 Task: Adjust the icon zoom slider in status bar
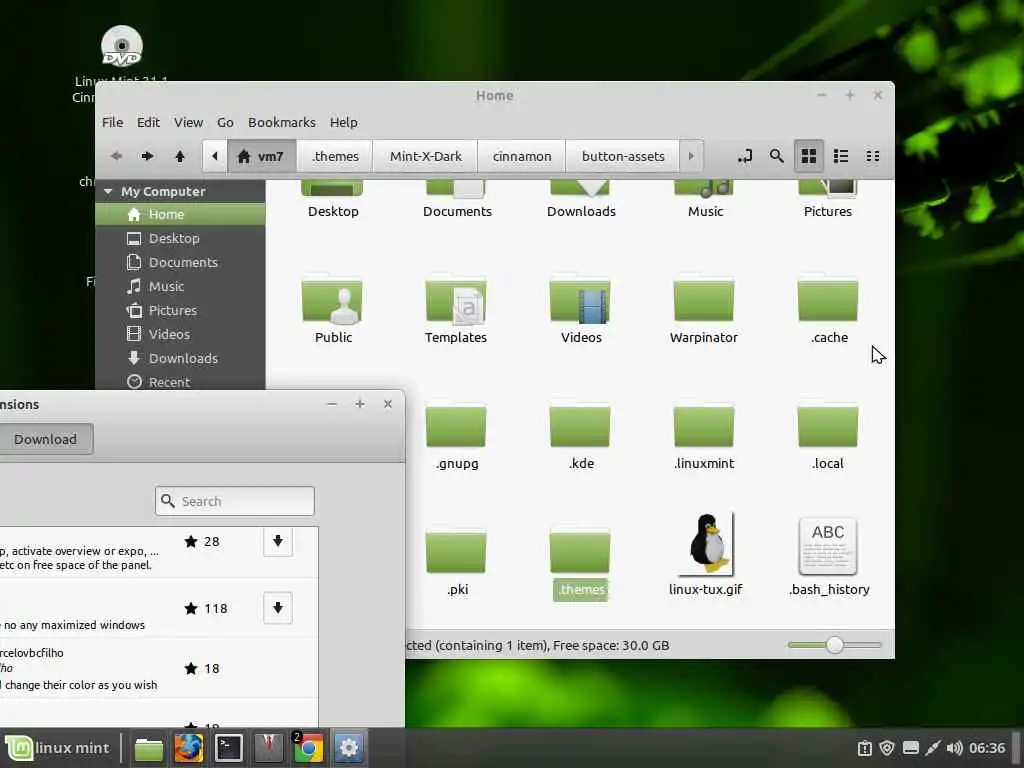pos(834,645)
